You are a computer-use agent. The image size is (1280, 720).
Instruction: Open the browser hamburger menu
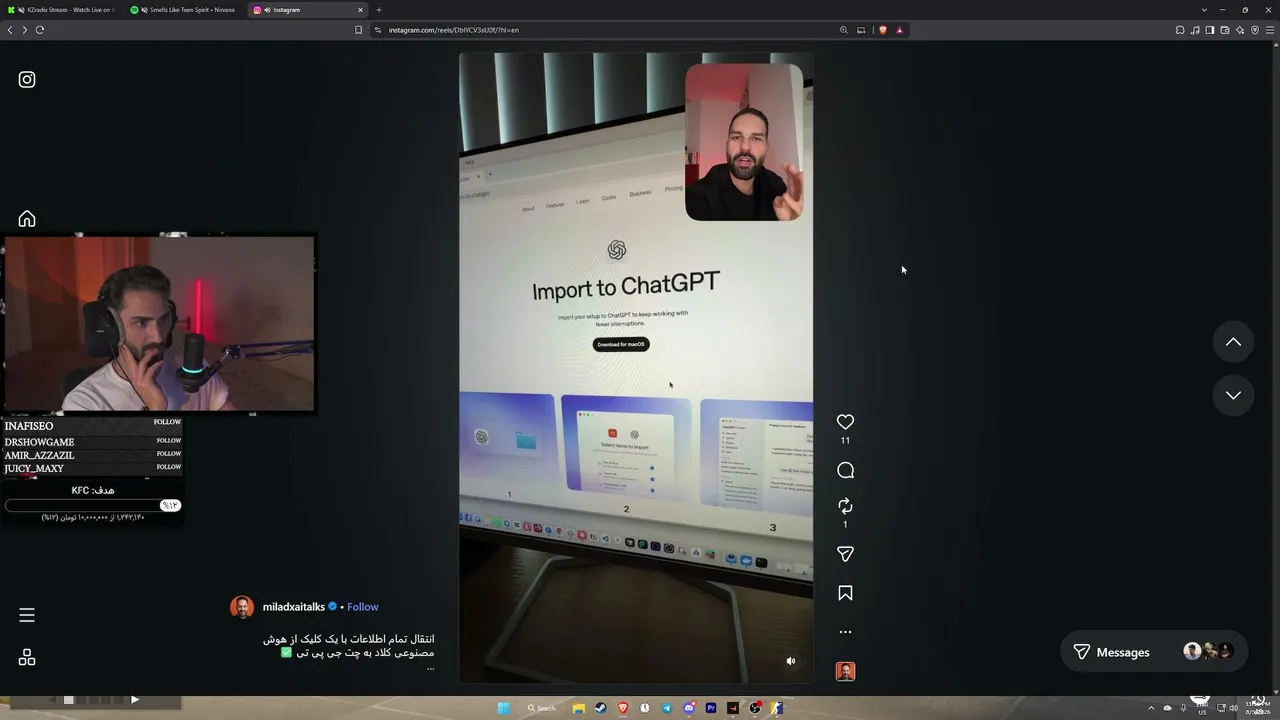pyautogui.click(x=1270, y=30)
